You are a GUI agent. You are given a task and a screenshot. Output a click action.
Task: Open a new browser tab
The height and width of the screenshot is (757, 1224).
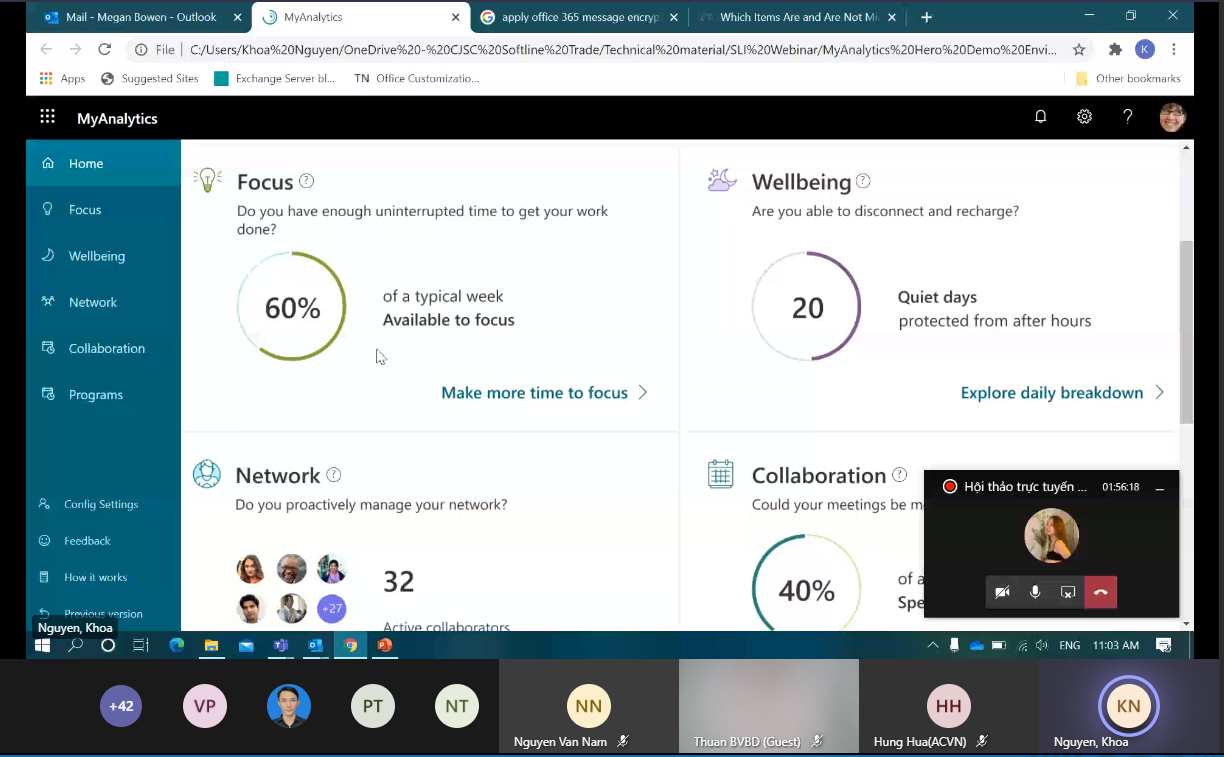coord(927,17)
